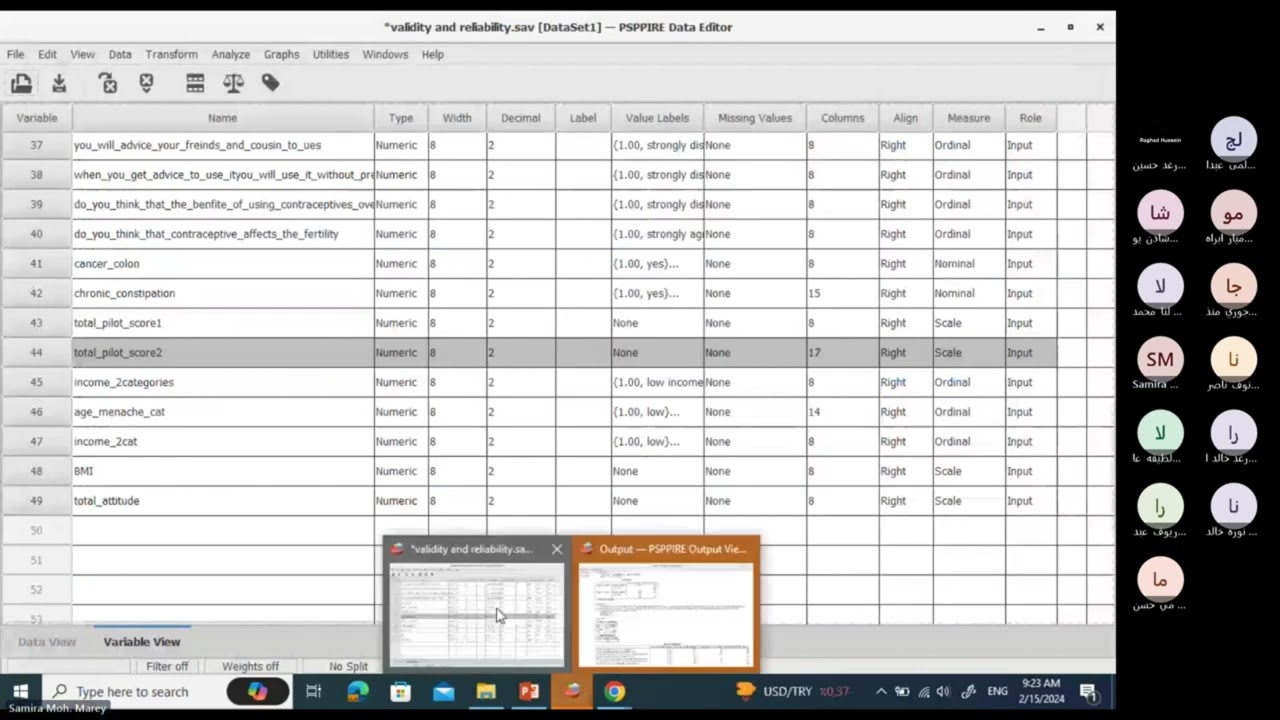Open the Windows menu
Image resolution: width=1280 pixels, height=720 pixels.
pos(385,54)
